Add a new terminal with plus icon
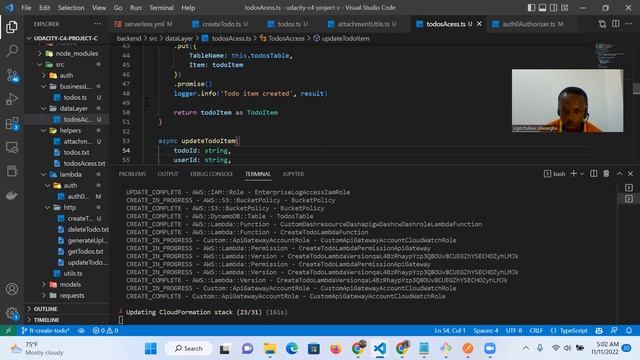The height and width of the screenshot is (360, 640). coord(573,174)
